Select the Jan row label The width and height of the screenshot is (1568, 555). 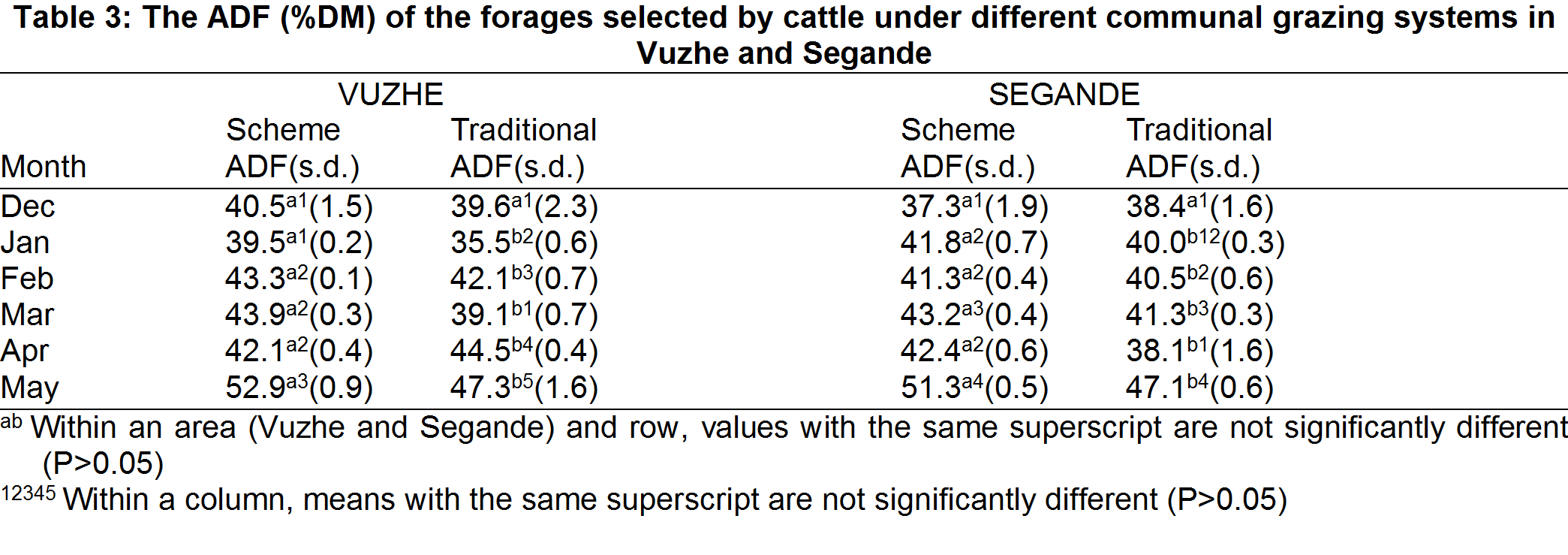26,243
